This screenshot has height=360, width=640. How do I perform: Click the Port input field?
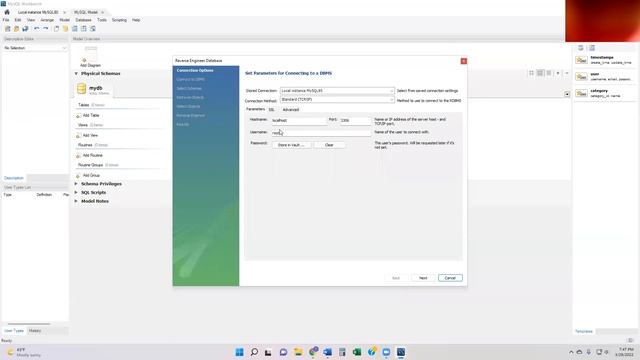[x=355, y=120]
